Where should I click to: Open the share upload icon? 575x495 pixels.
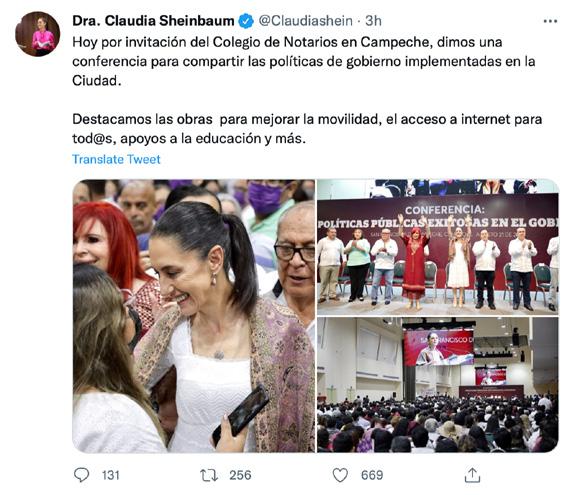(472, 475)
